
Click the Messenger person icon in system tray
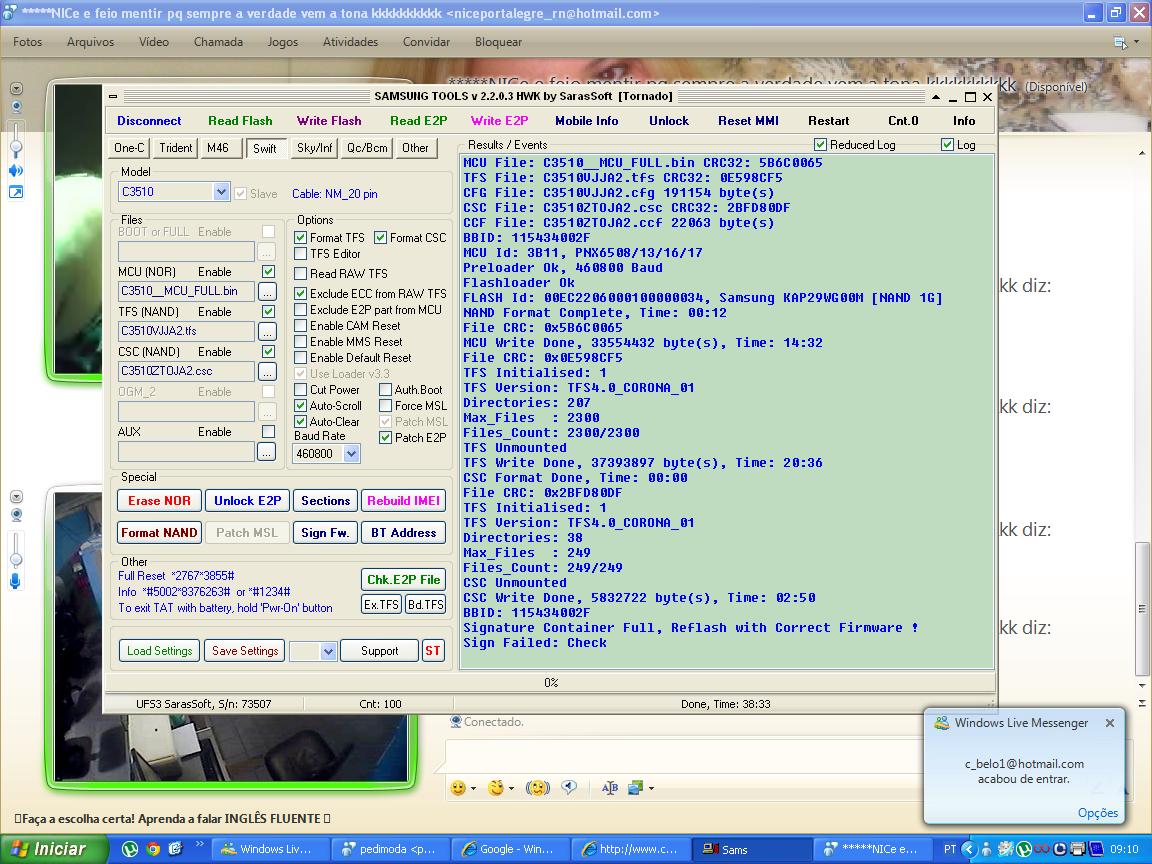point(987,849)
